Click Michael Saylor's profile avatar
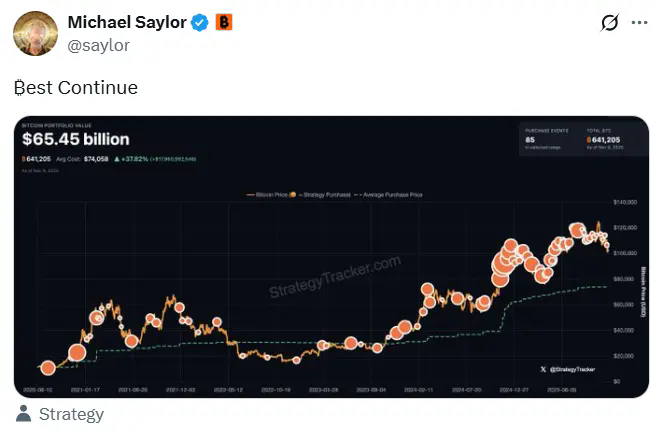 click(x=35, y=33)
